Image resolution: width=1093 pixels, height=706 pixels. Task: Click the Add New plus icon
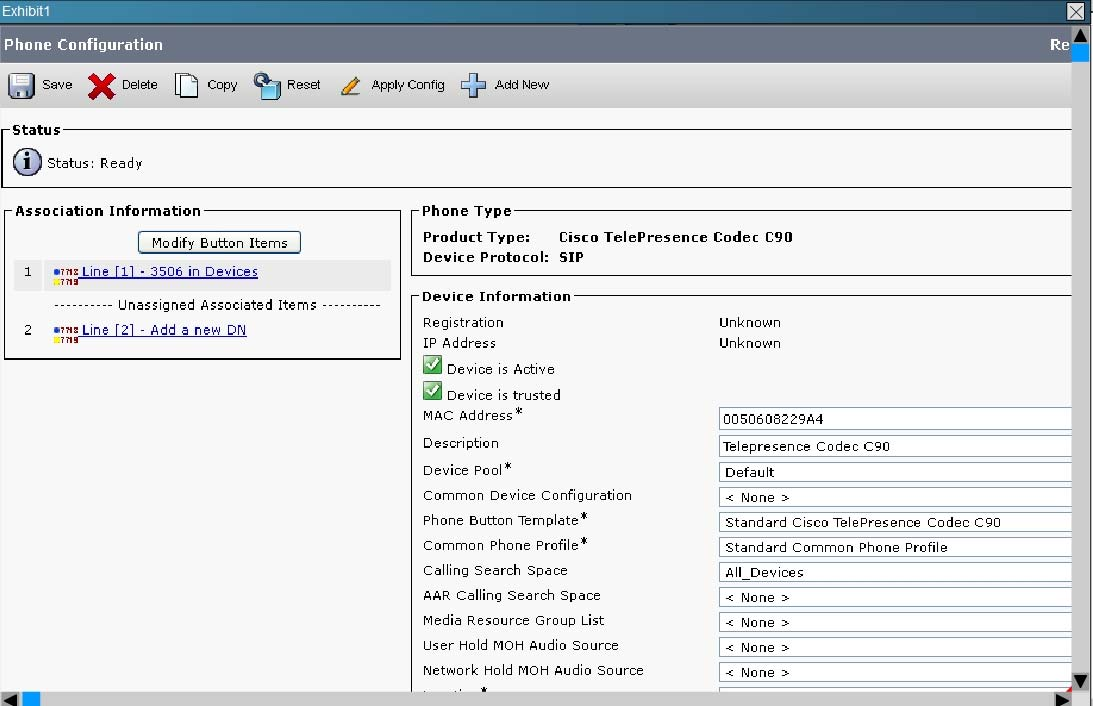474,85
